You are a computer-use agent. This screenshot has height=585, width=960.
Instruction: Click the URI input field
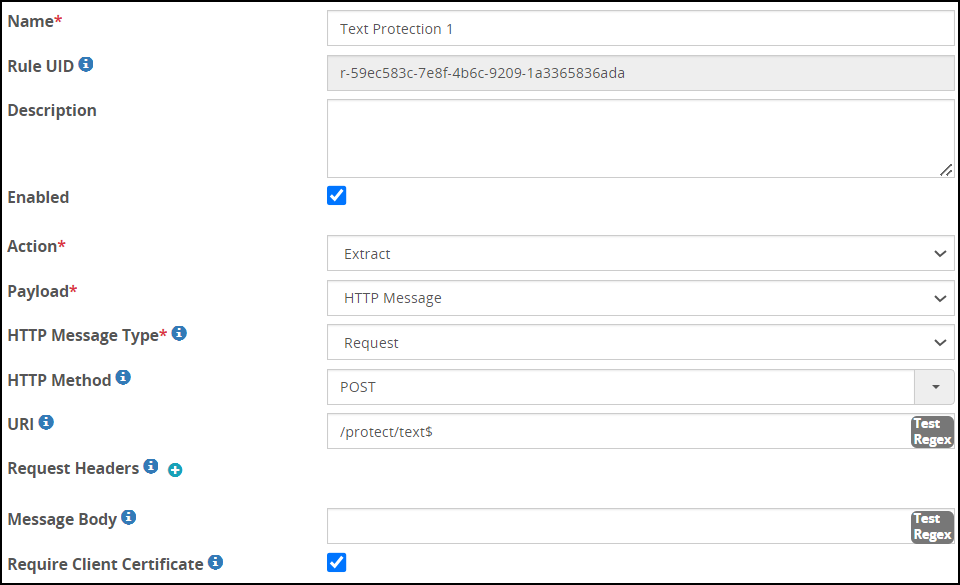619,431
